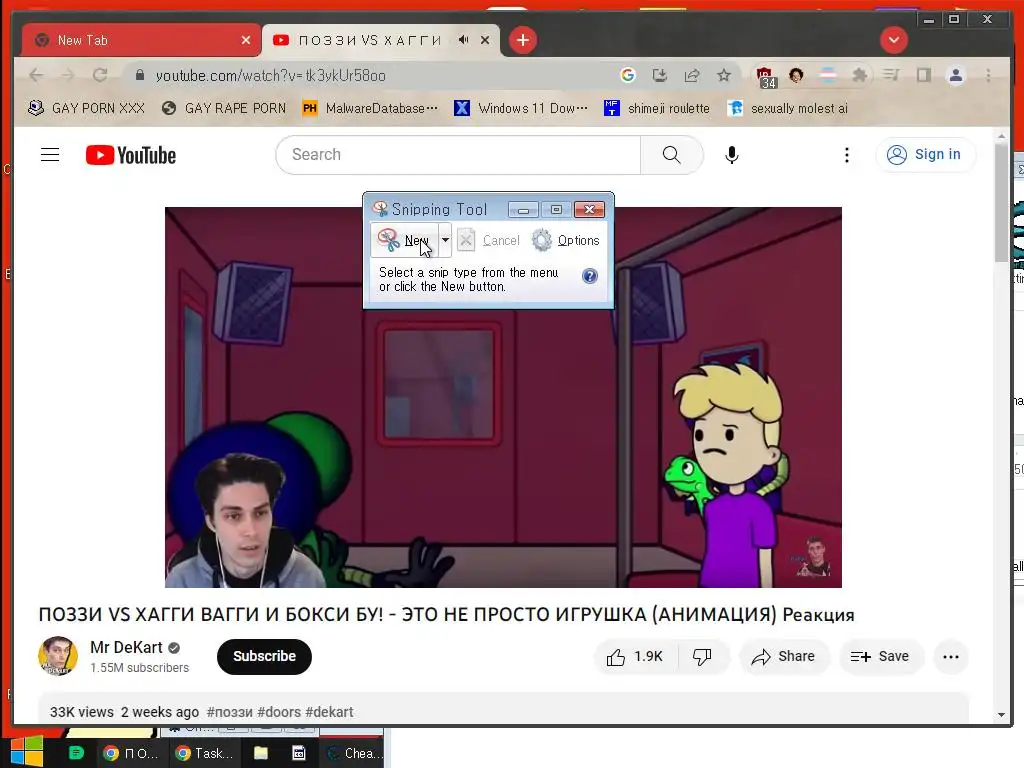
Task: View site information lock icon
Action: pos(140,75)
